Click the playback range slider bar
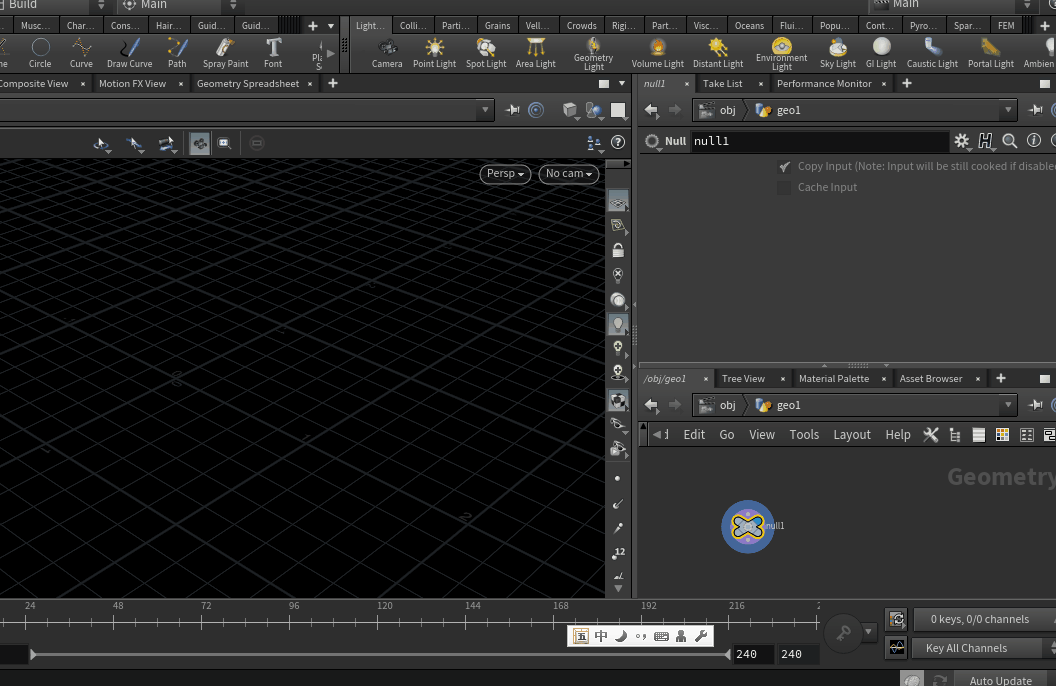This screenshot has height=686, width=1056. pyautogui.click(x=380, y=655)
